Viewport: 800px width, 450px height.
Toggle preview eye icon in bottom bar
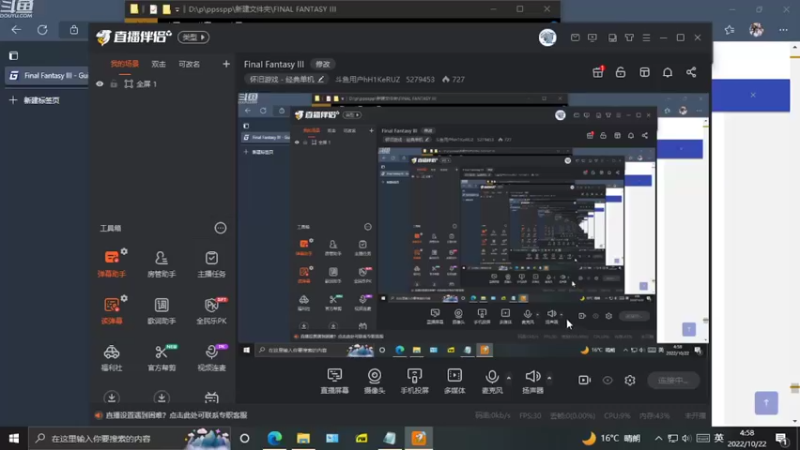607,380
